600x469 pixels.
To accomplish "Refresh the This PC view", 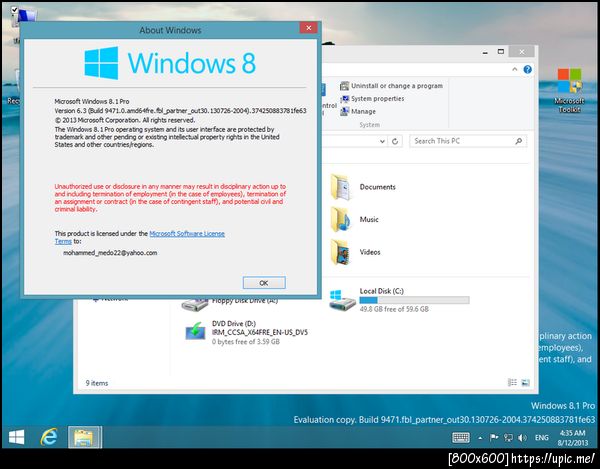I will coord(395,141).
